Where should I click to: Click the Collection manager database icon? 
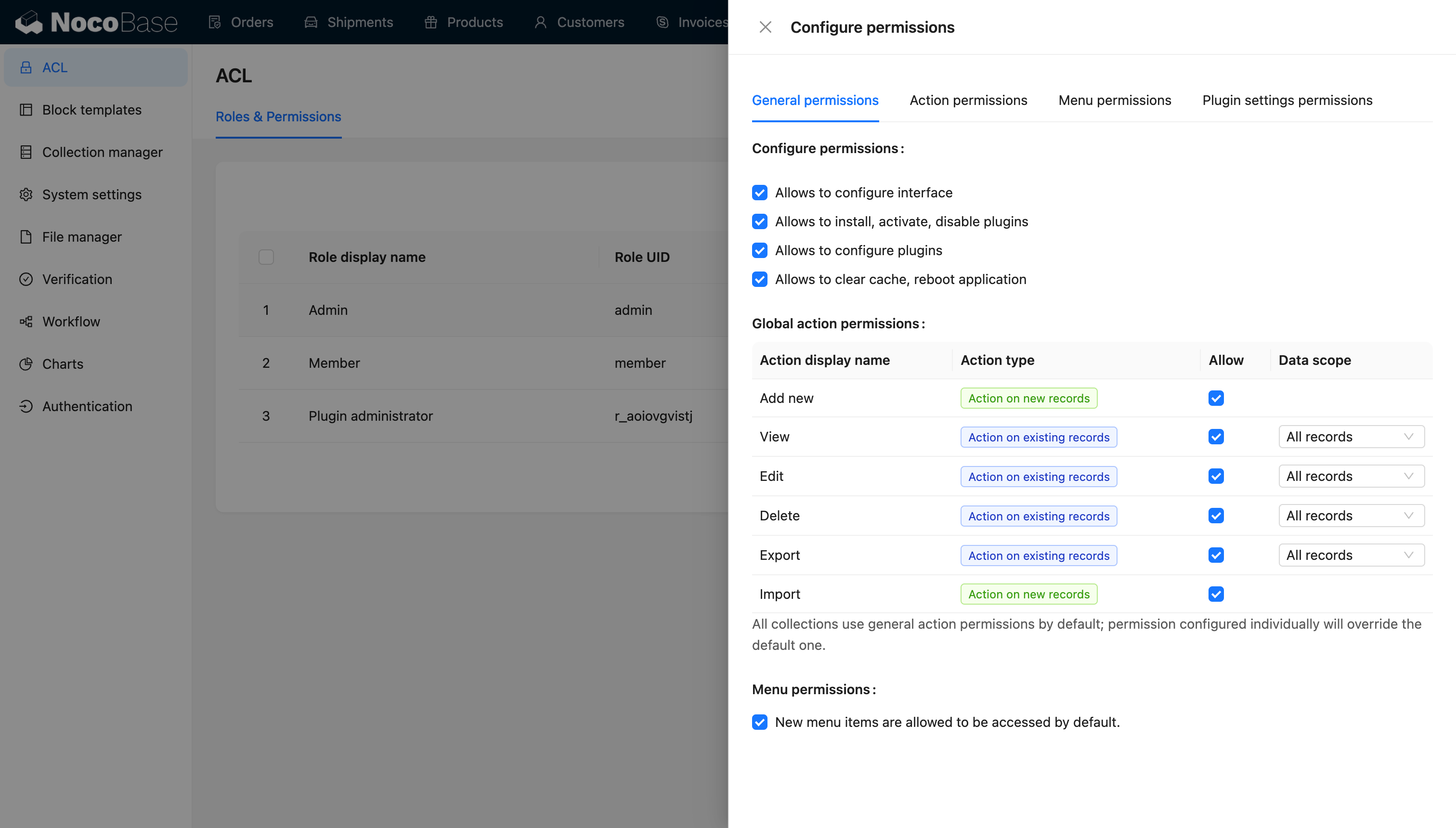[26, 153]
